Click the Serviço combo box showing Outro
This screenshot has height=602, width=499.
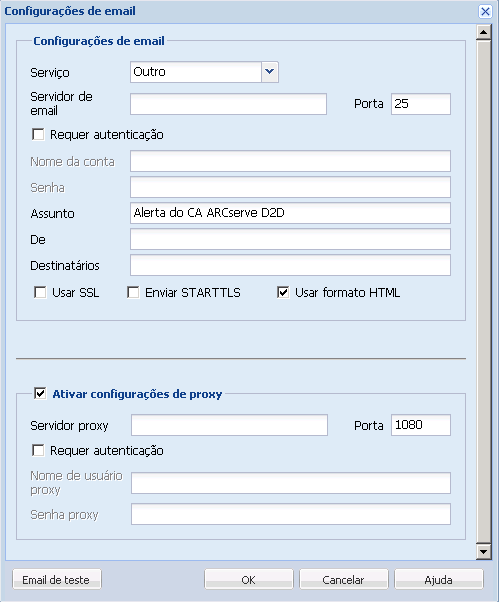pos(204,72)
